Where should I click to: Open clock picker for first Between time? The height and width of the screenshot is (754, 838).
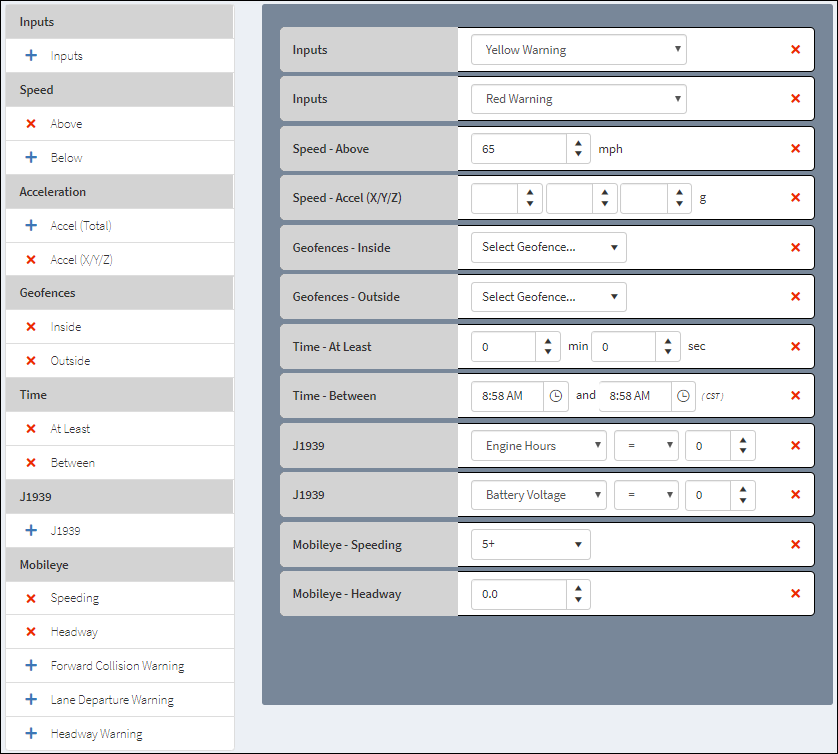click(x=556, y=396)
